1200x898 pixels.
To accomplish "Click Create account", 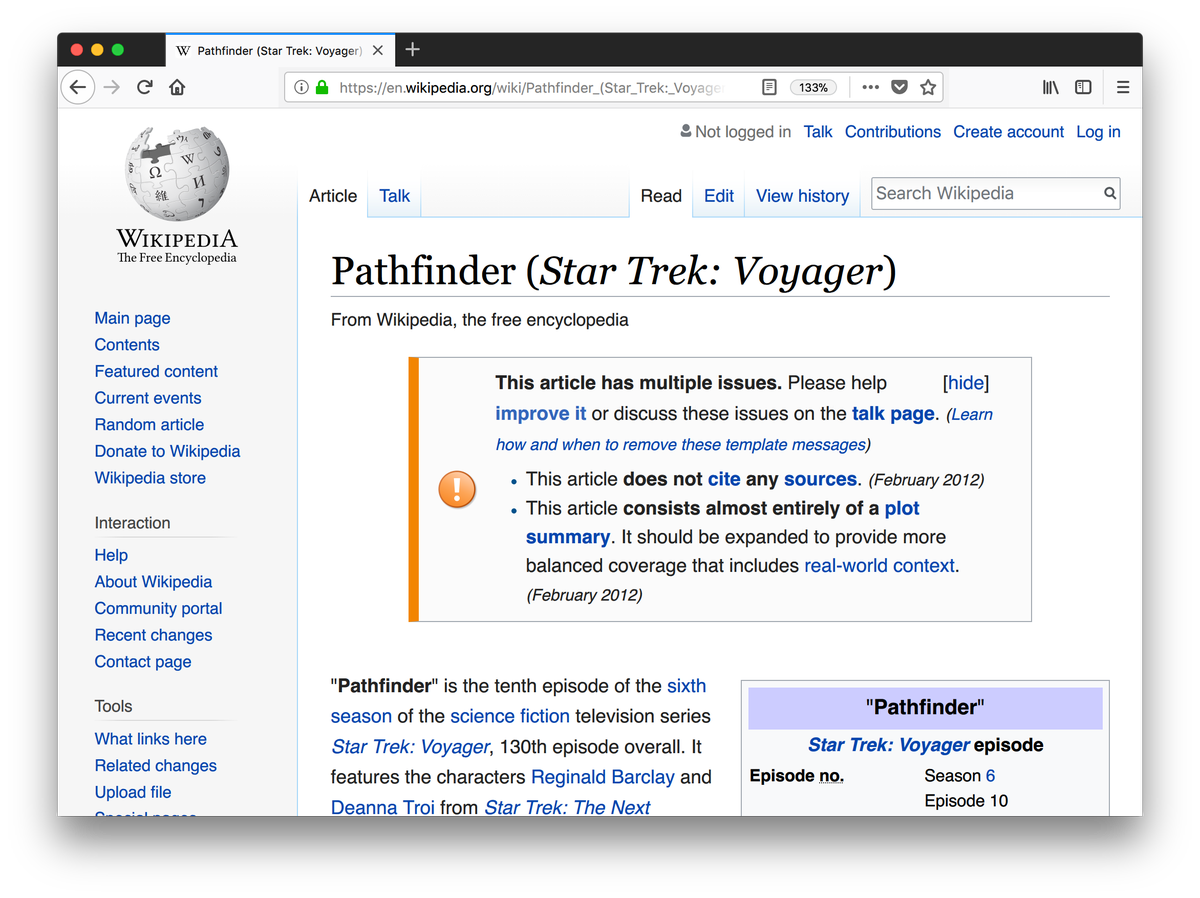I will point(1008,132).
